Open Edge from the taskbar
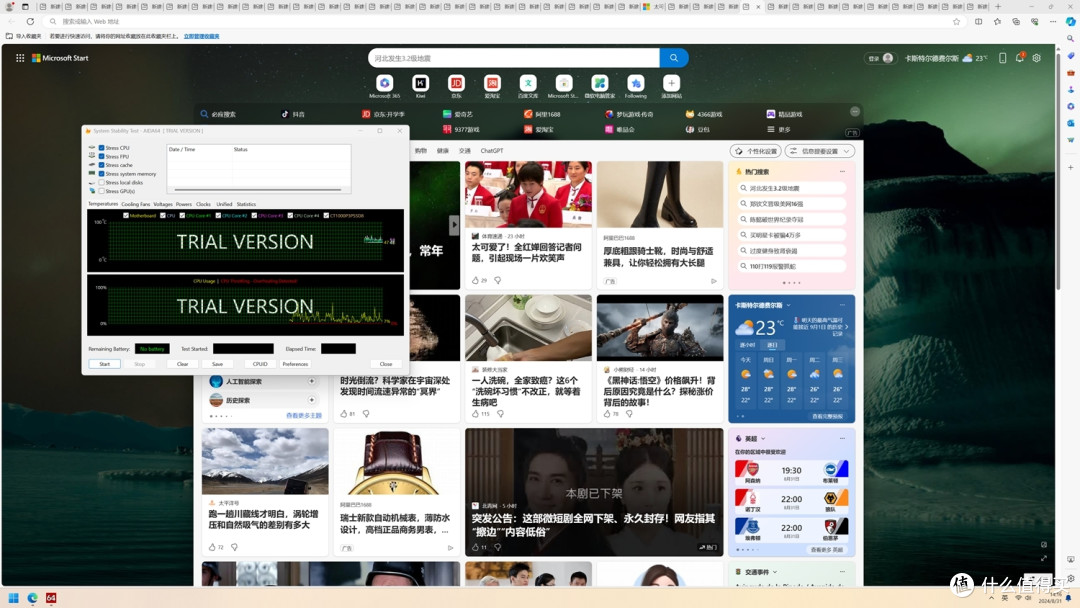Screen dimensions: 1080x608 (x=32, y=598)
